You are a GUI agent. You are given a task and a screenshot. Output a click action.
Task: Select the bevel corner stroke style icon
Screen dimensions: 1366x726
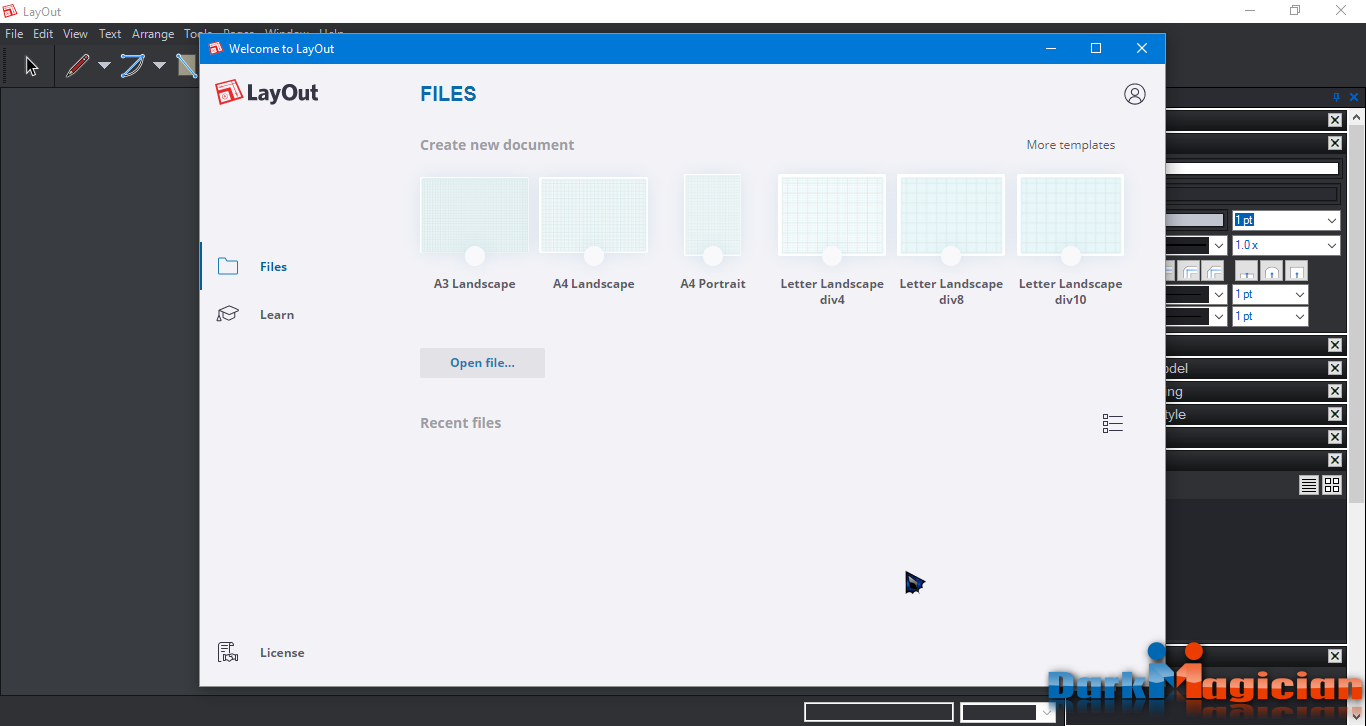point(1213,271)
